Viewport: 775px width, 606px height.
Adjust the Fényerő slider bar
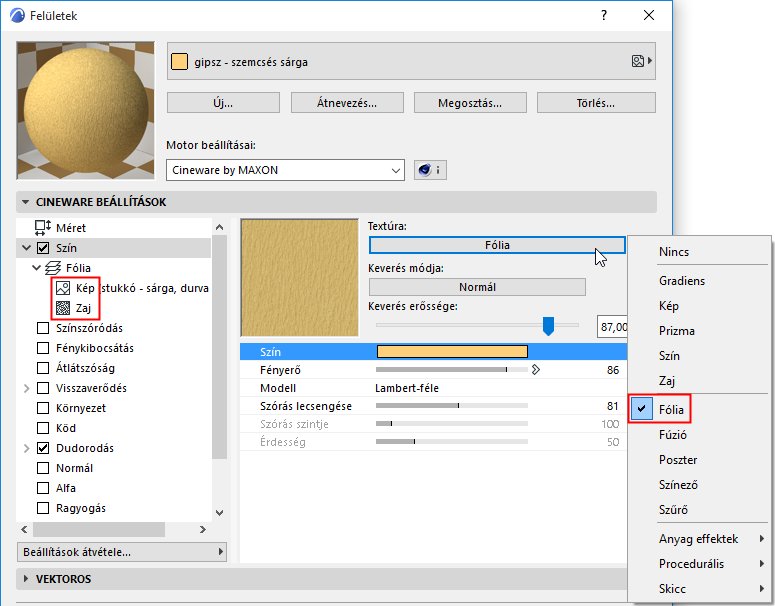click(452, 370)
